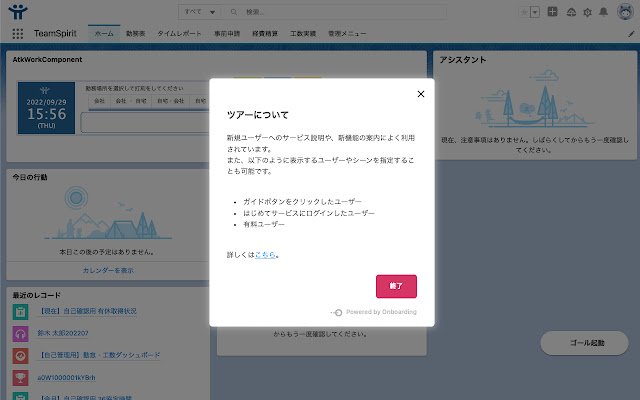
Task: Click the purple icon beside 鈴木 太郎202207
Action: 20,334
